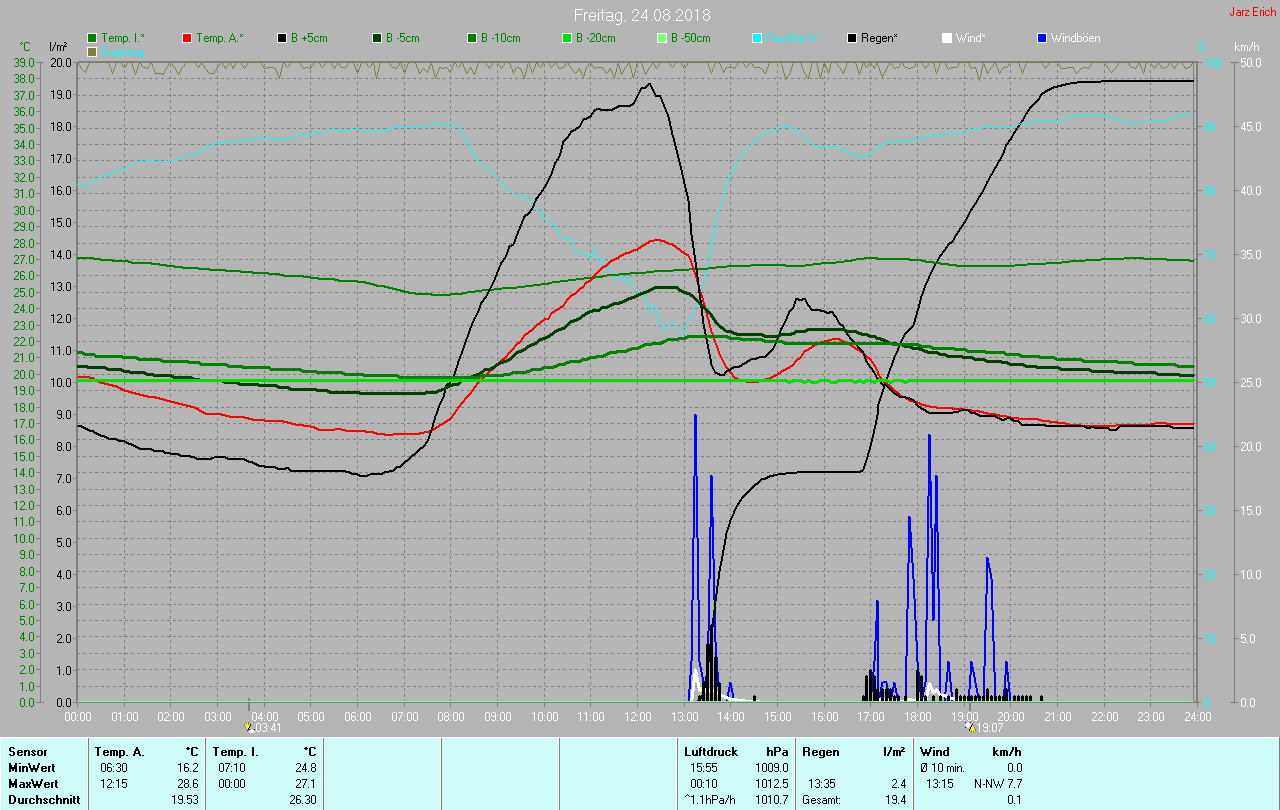Select the Luftdruck header in statistics panel
The height and width of the screenshot is (810, 1280).
point(711,751)
